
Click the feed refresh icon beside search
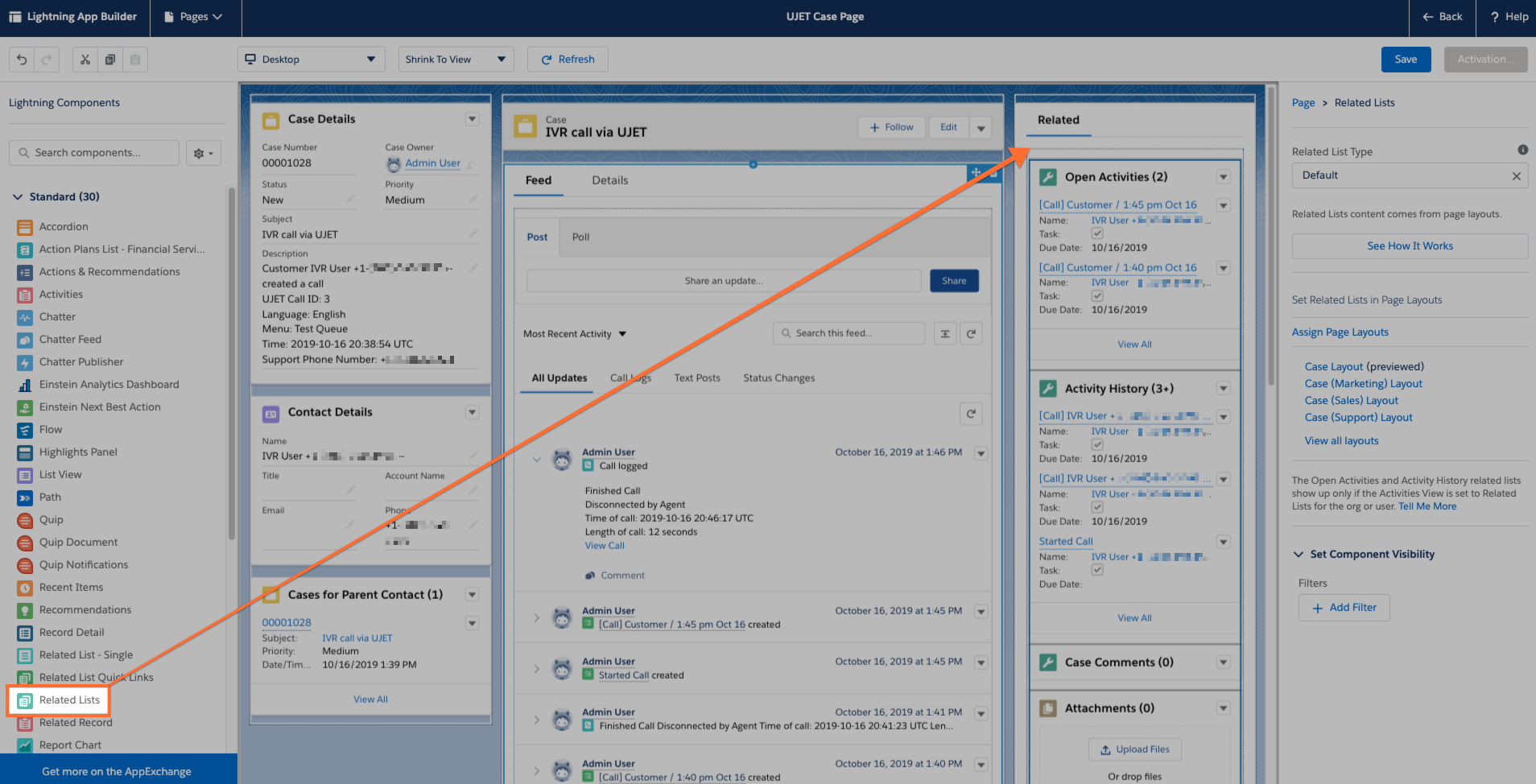[971, 333]
